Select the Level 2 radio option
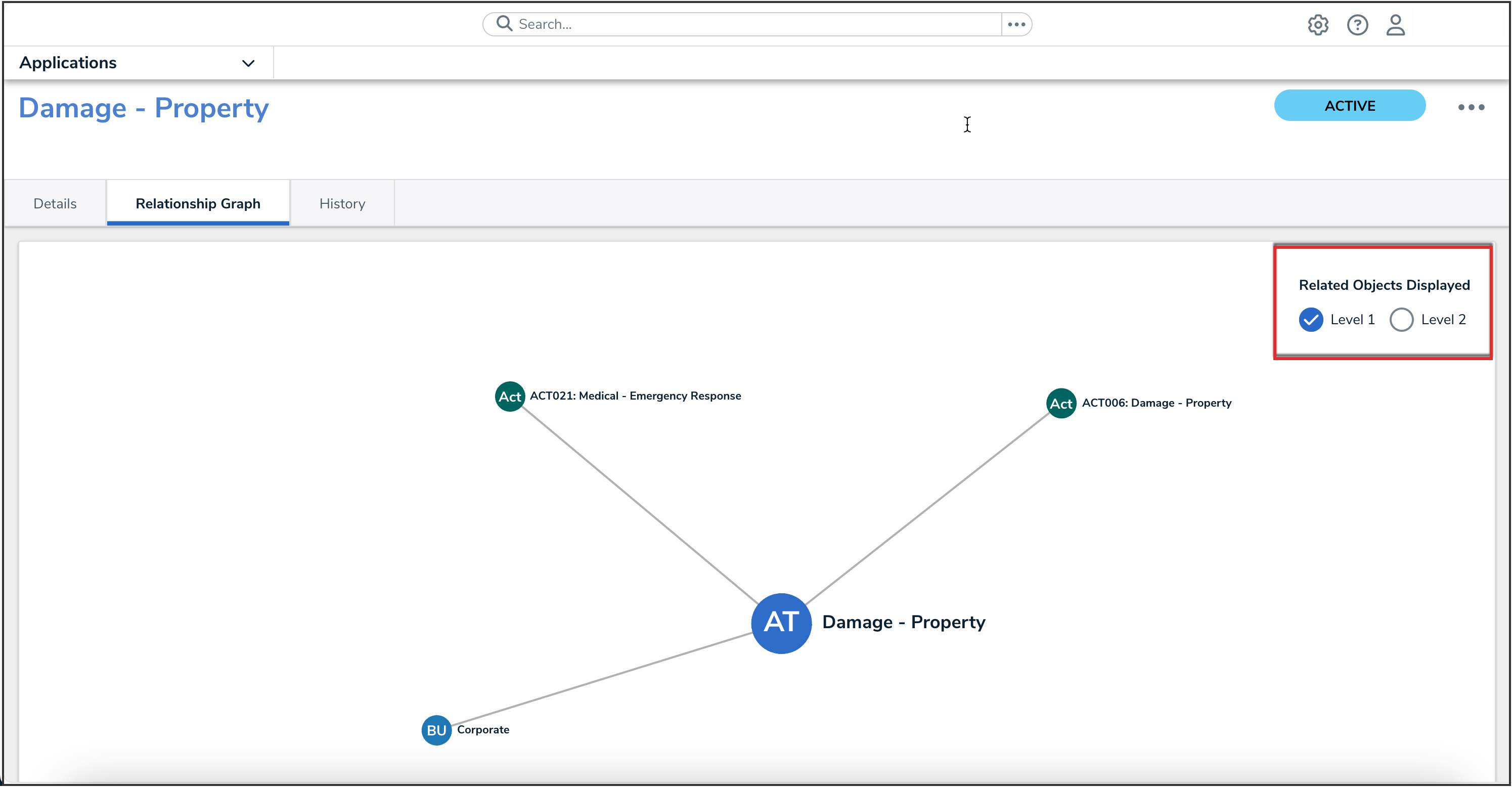This screenshot has height=787, width=1512. (x=1401, y=320)
